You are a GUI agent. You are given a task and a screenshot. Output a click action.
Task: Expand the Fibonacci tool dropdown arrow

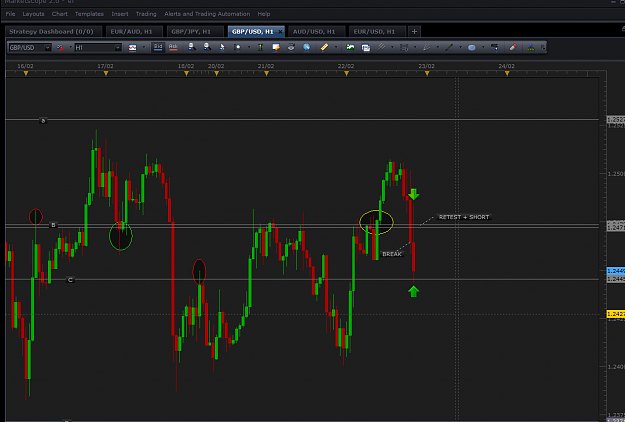[x=415, y=47]
